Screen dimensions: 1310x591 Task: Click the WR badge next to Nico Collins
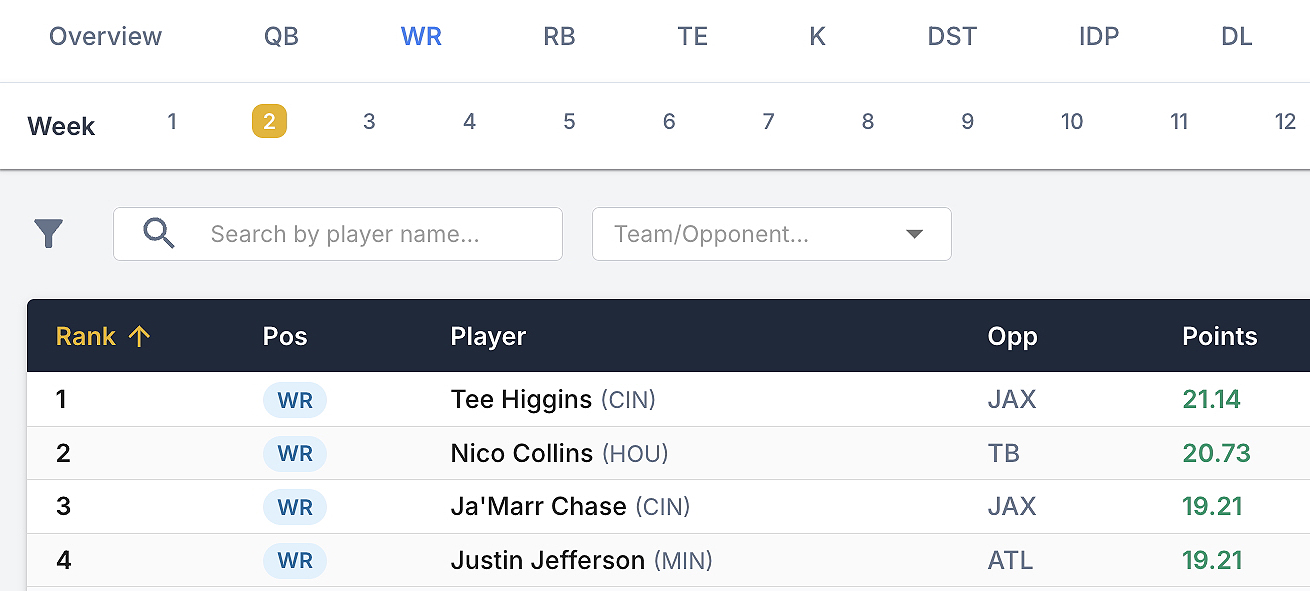coord(294,453)
